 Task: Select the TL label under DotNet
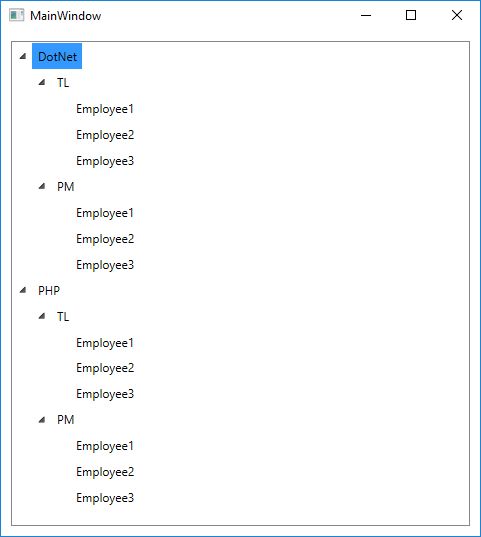click(x=63, y=83)
